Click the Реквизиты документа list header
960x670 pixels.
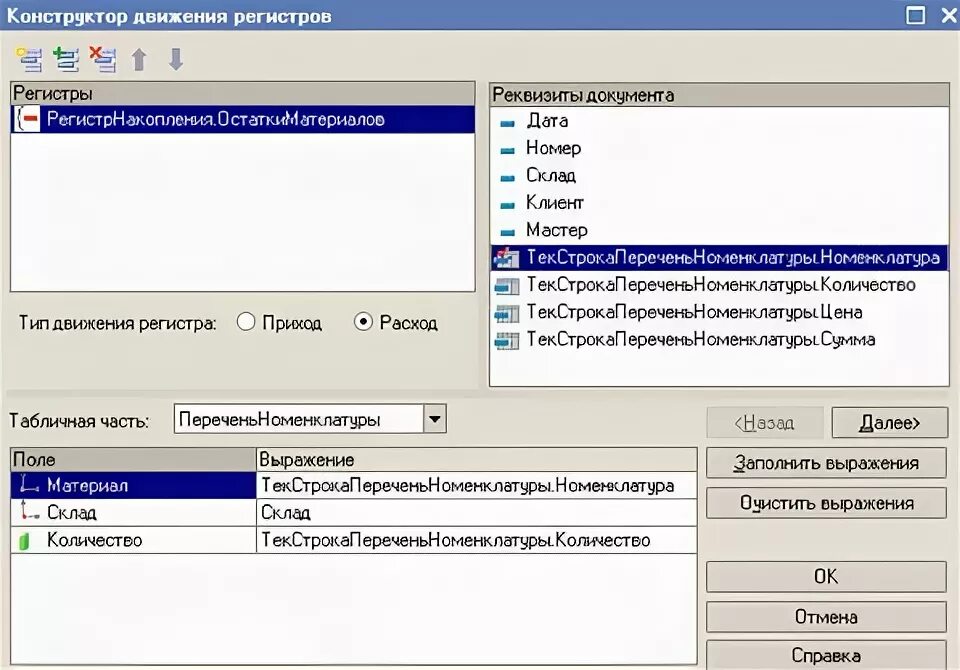tap(719, 96)
